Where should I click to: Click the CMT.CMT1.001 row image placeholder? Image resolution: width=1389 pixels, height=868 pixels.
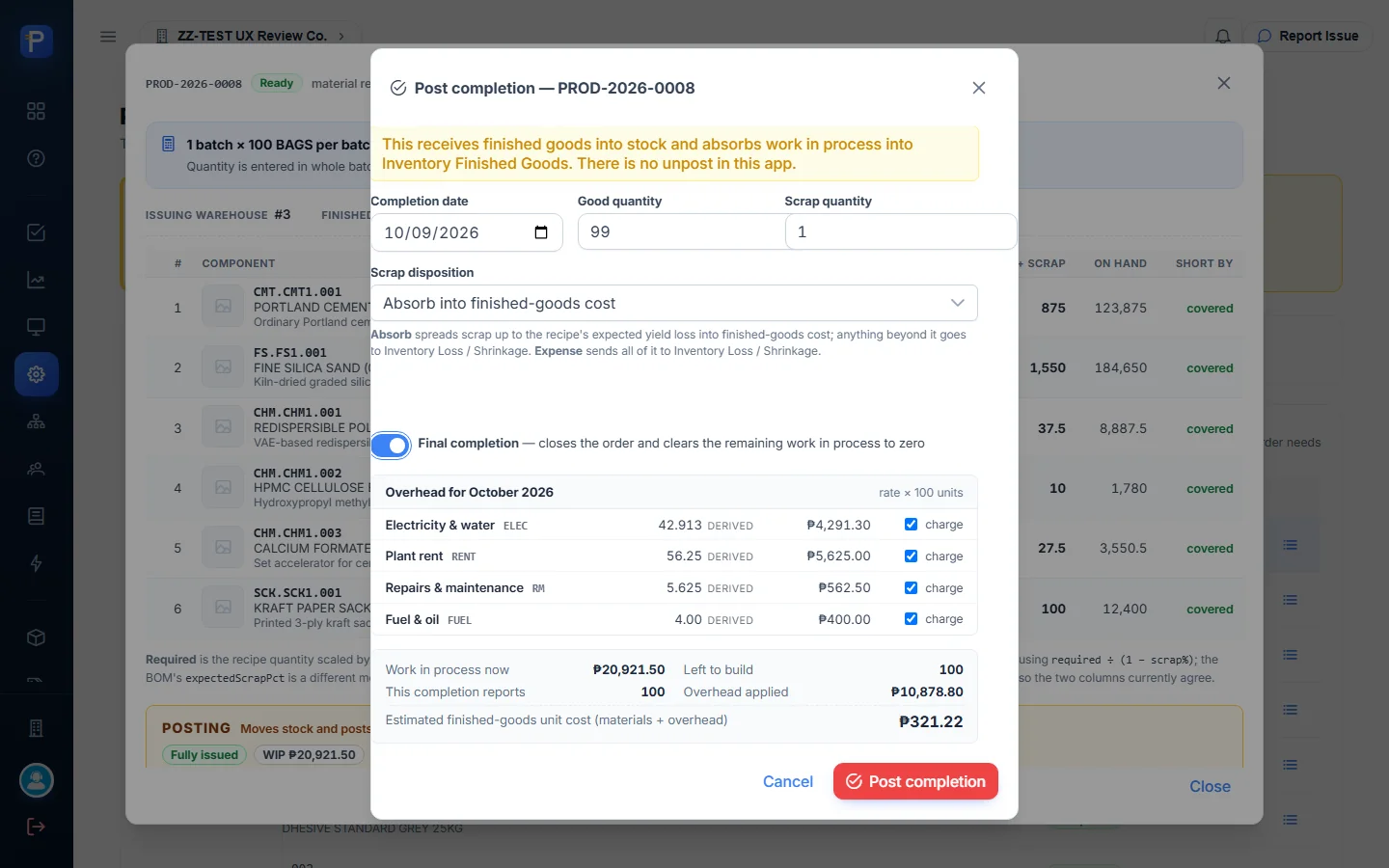[x=223, y=307]
